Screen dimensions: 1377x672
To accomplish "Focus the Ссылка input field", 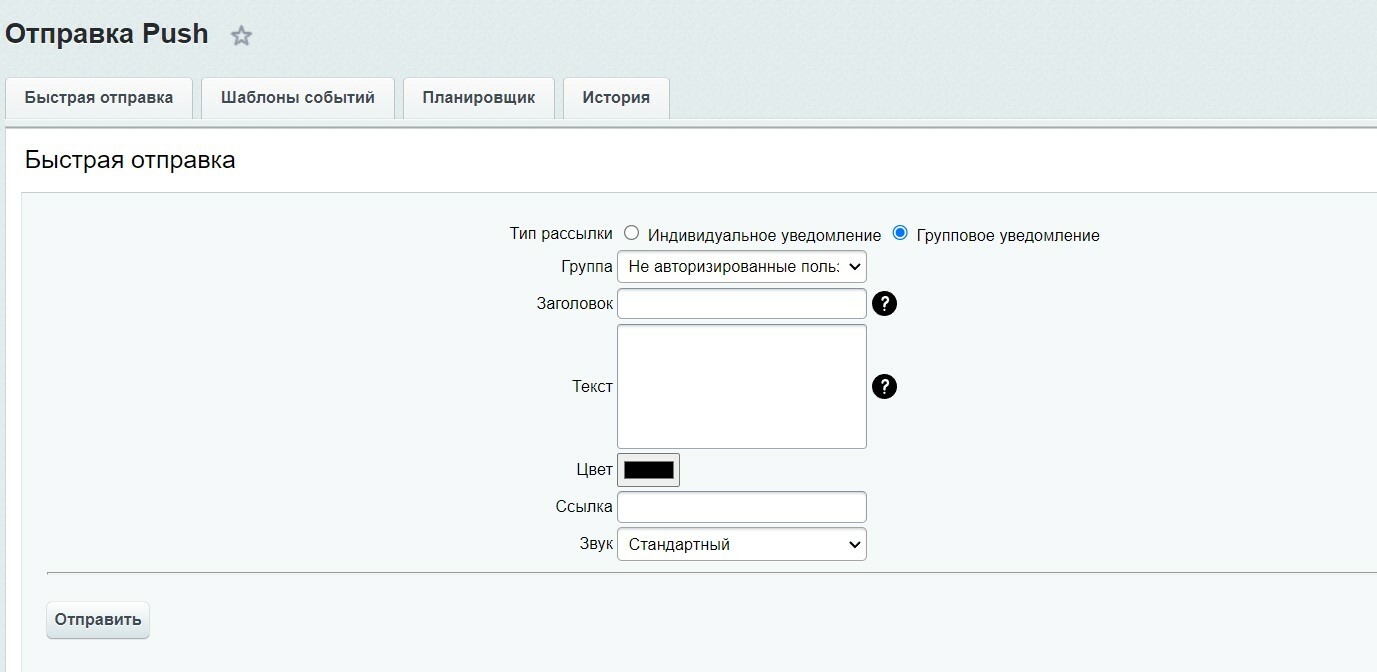I will pyautogui.click(x=742, y=507).
